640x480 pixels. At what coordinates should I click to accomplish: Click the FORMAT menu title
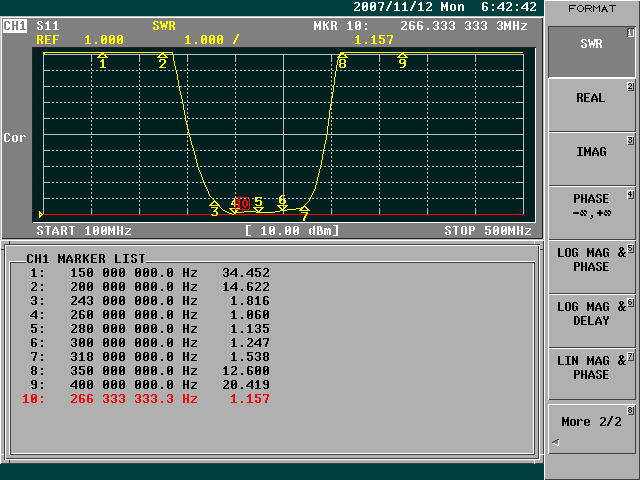pyautogui.click(x=591, y=8)
